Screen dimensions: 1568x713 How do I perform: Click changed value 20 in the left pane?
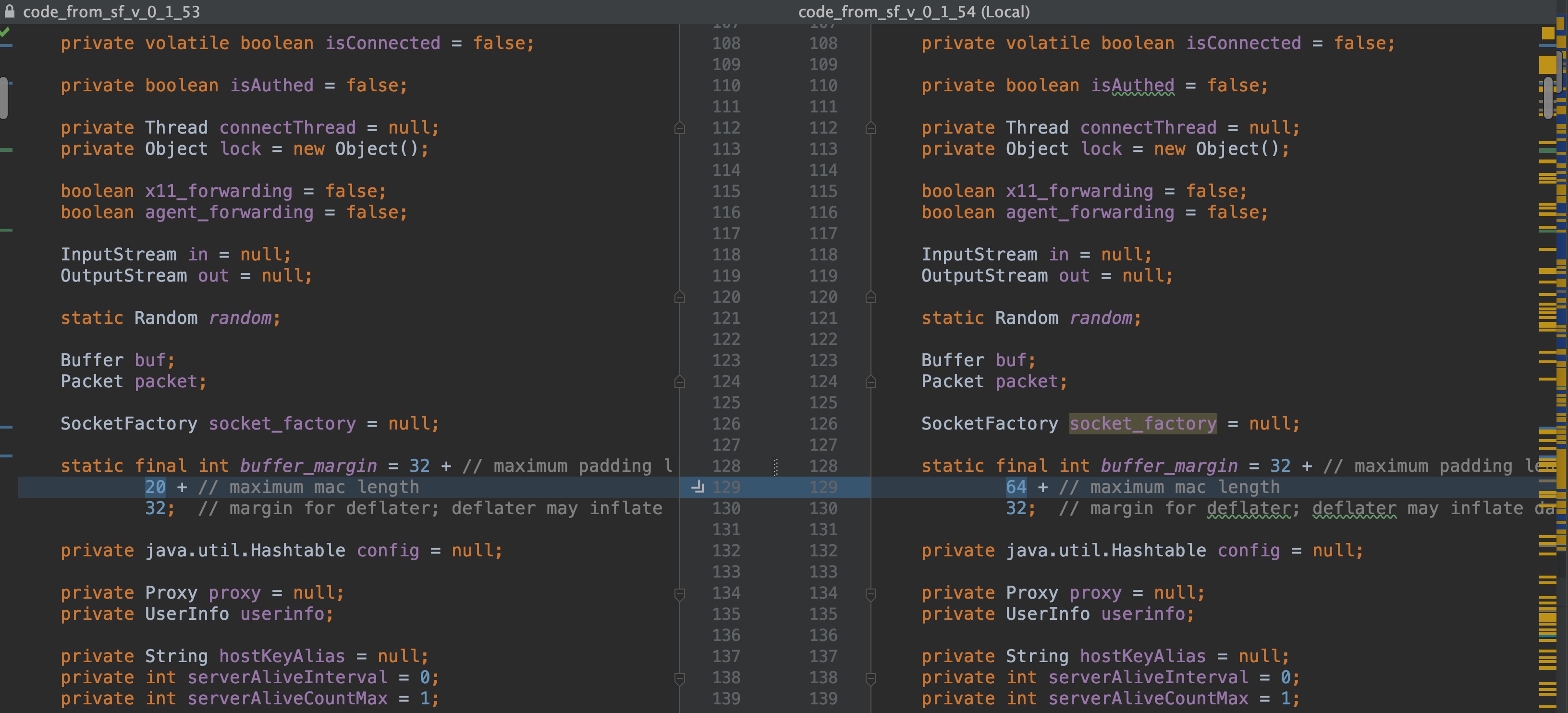(x=155, y=487)
